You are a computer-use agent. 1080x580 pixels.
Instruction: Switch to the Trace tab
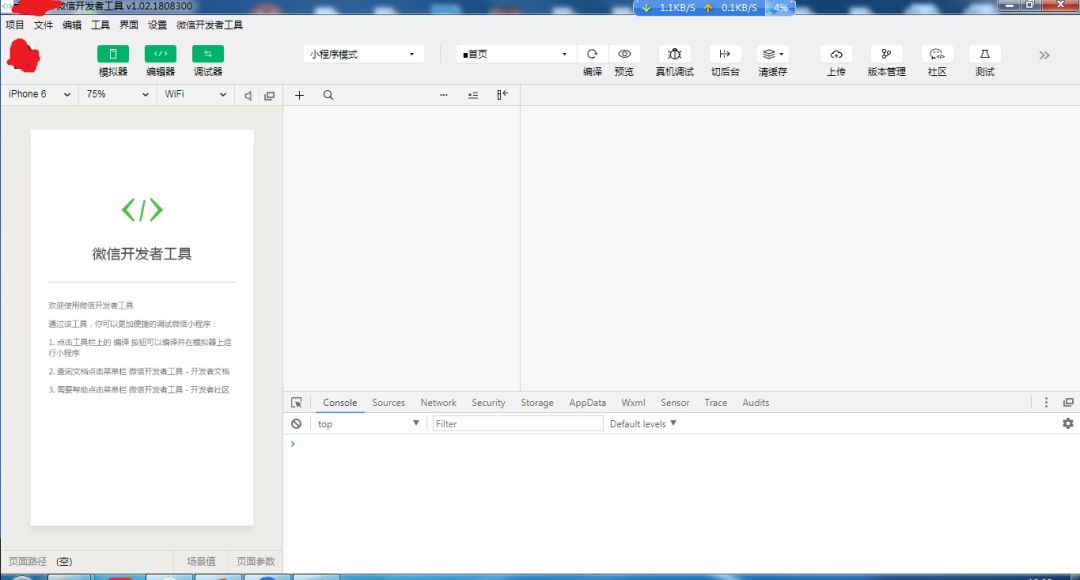click(716, 402)
